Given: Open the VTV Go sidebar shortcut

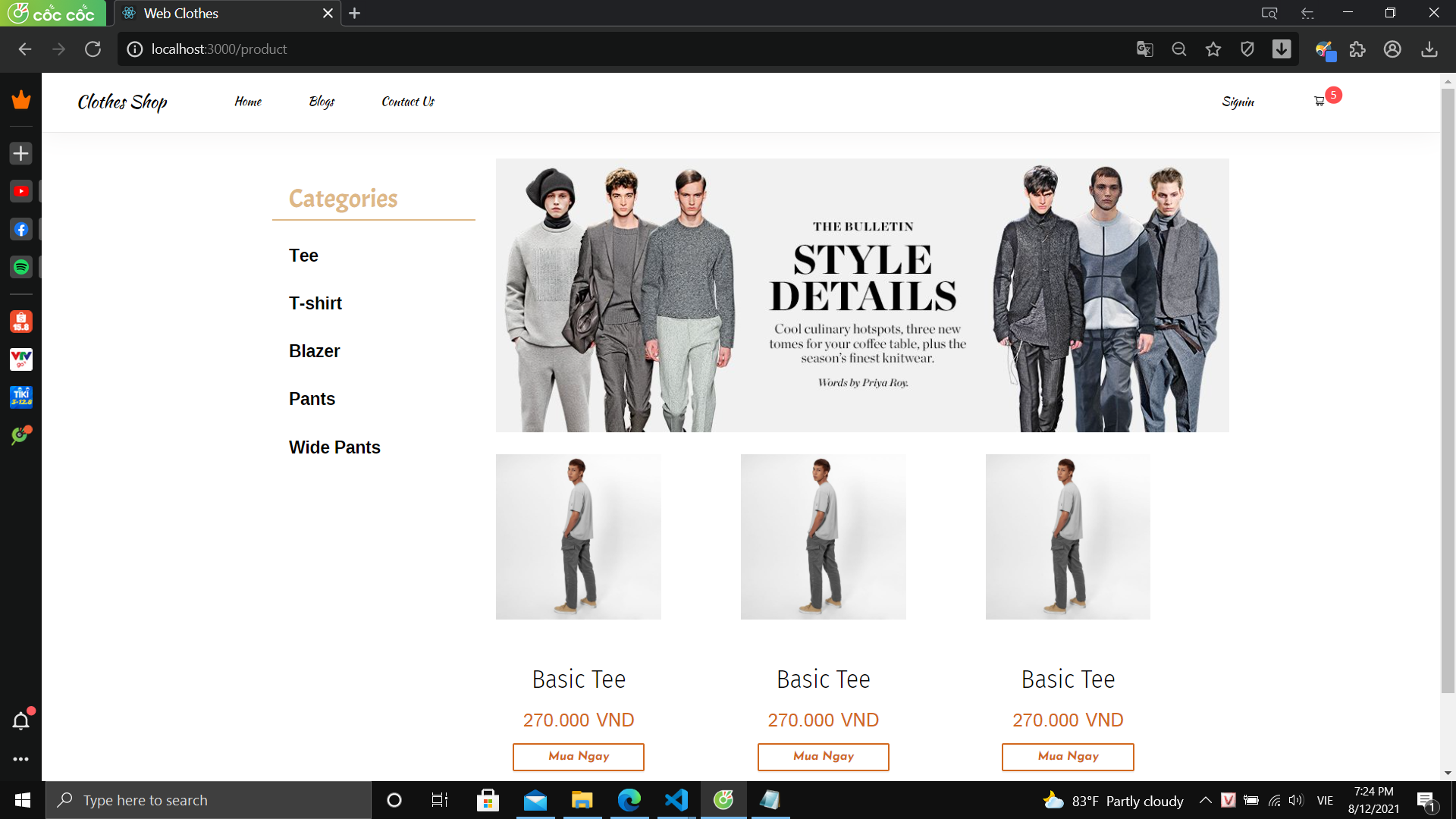Looking at the screenshot, I should point(21,359).
